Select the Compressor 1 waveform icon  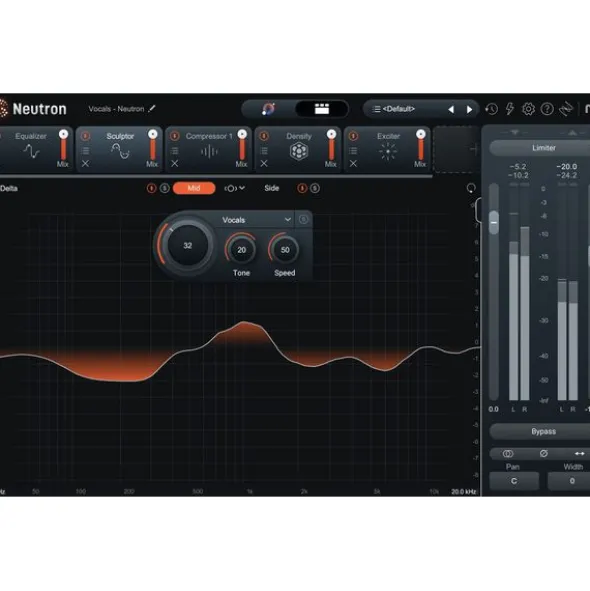(209, 152)
